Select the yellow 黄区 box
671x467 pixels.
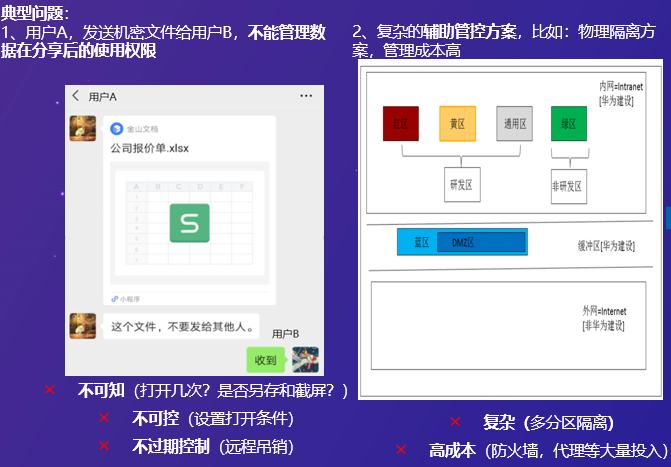(x=457, y=124)
